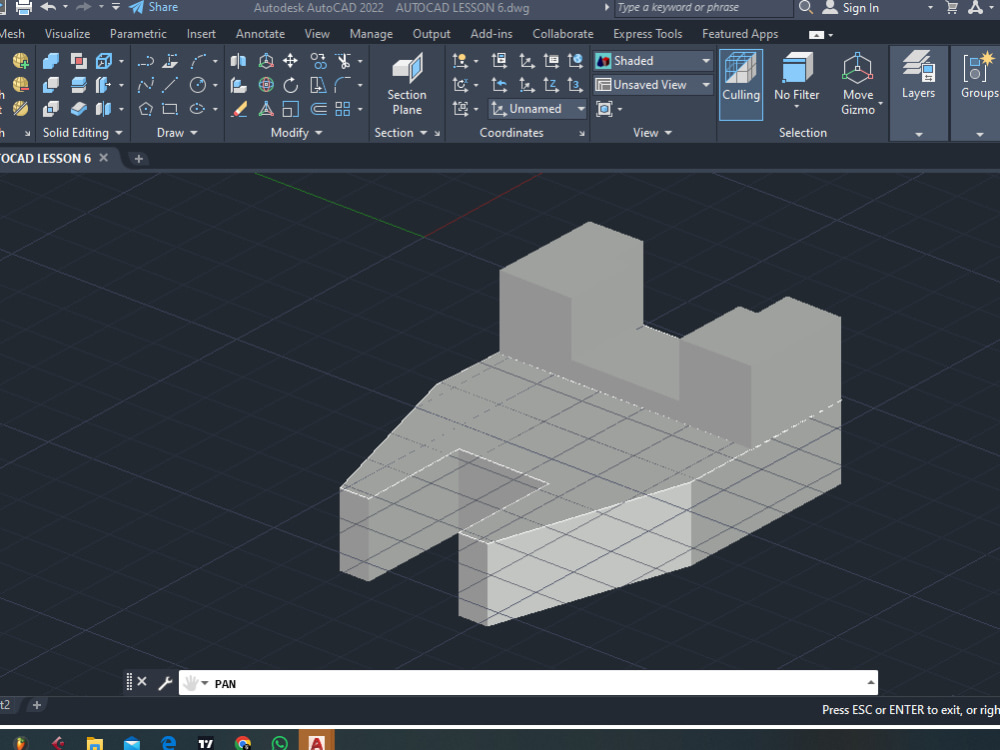Open the command line customize wrench
The image size is (1000, 750).
165,683
